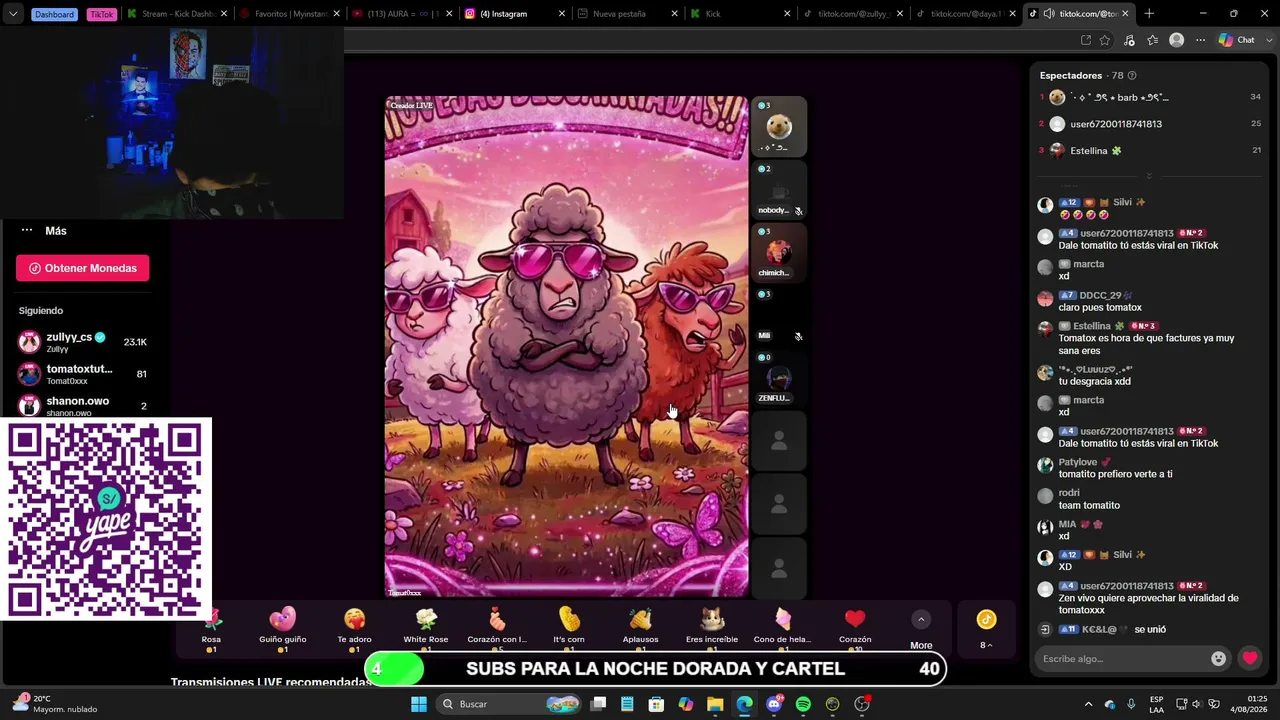Switch to the tiktok.com/@zullyy tab

click(852, 14)
